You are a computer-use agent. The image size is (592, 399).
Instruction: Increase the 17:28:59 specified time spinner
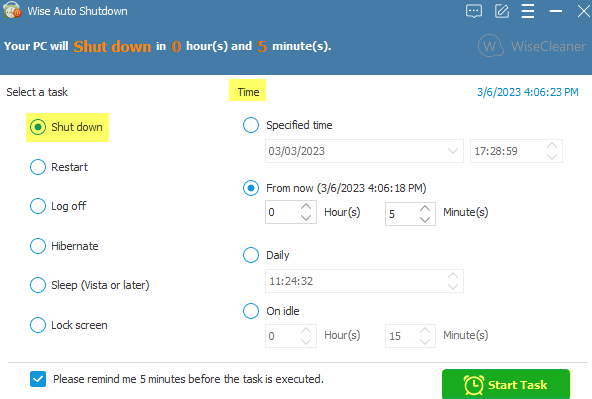pyautogui.click(x=552, y=146)
